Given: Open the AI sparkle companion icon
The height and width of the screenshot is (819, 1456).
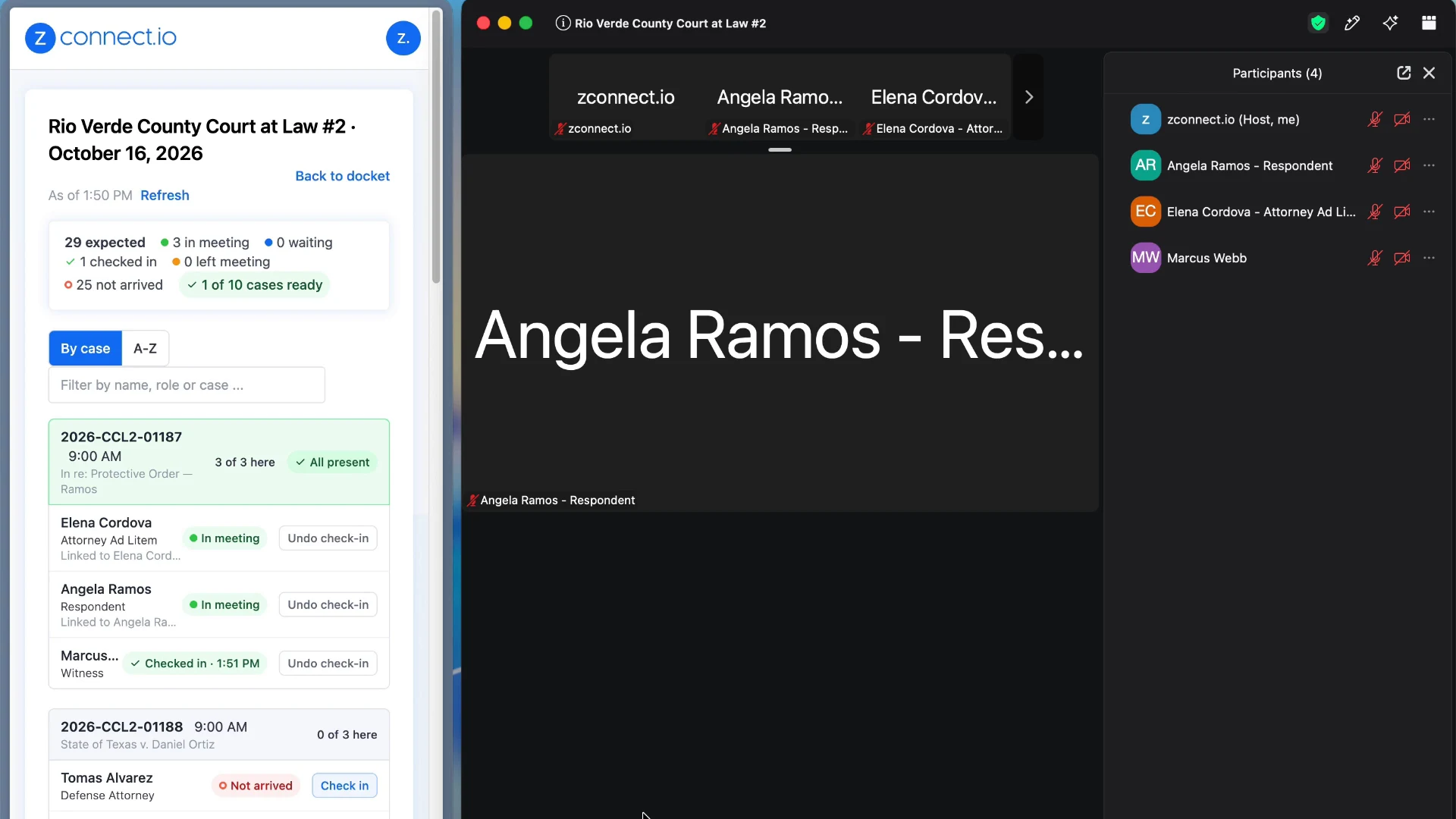Looking at the screenshot, I should (1390, 24).
